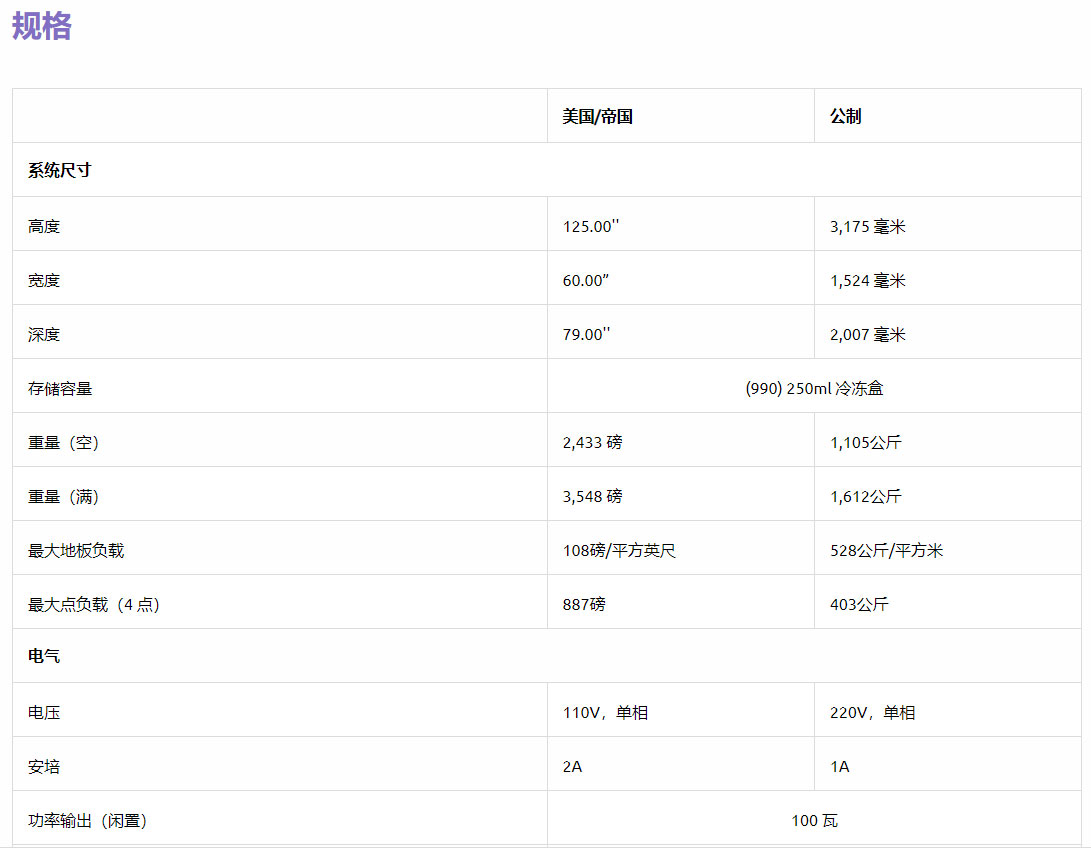Click the 100 瓦 power output cell
This screenshot has height=848, width=1091.
click(x=814, y=820)
